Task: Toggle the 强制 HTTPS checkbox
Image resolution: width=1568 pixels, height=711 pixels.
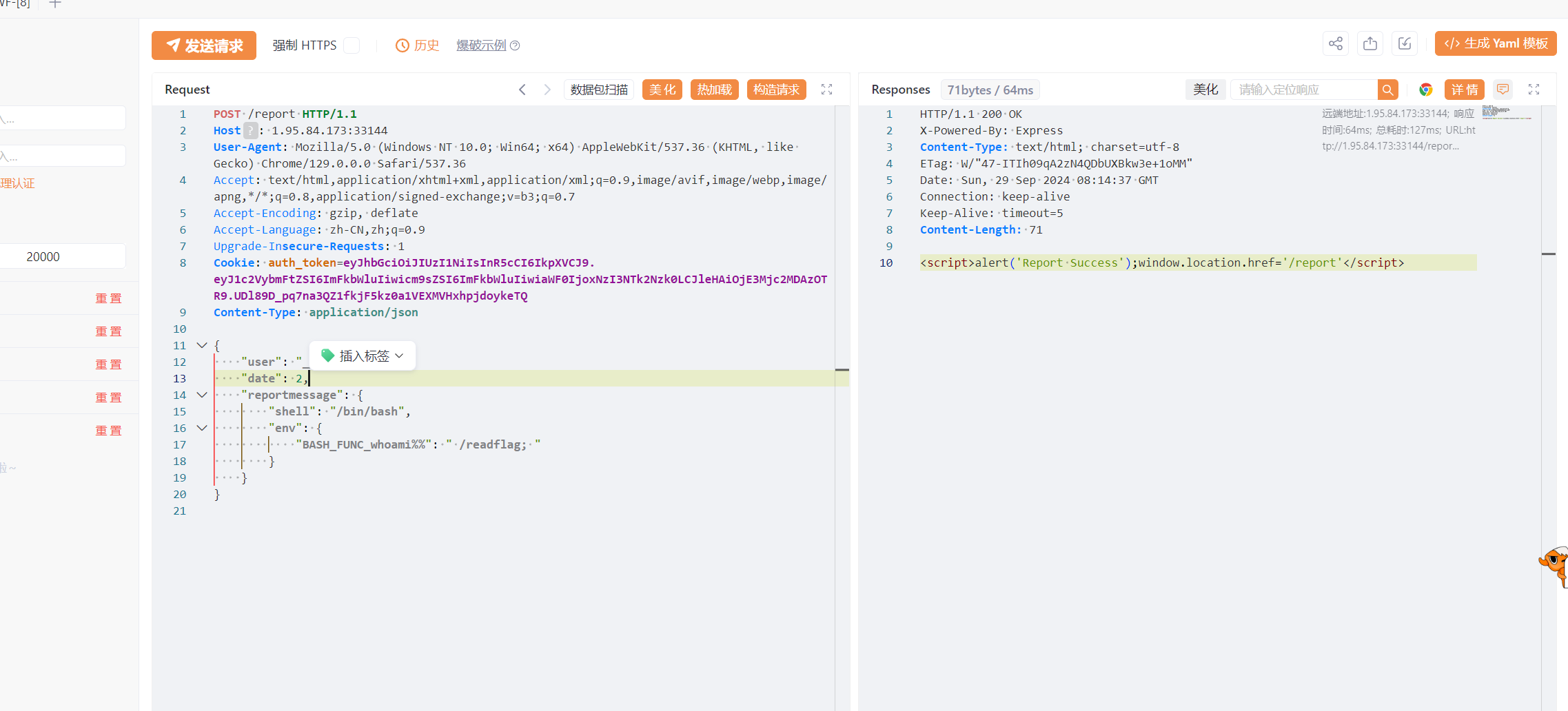Action: 352,45
